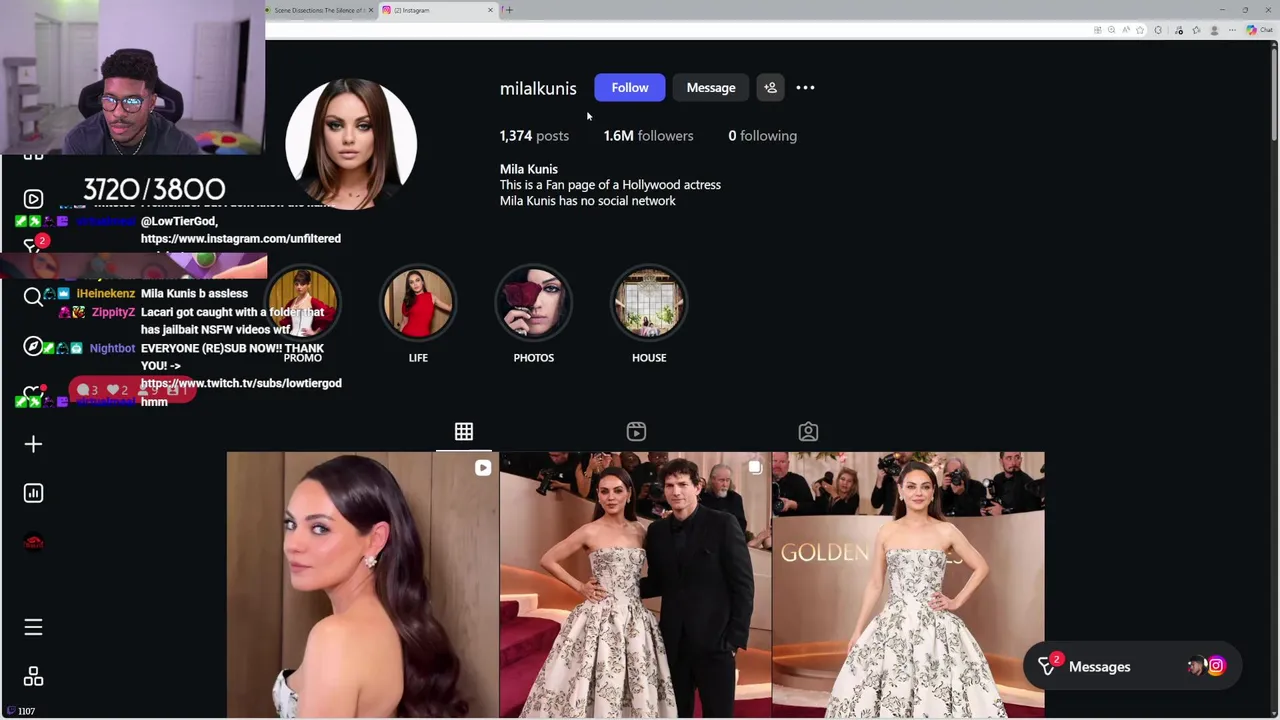Click the sidebar Create plus icon
Image resolution: width=1280 pixels, height=720 pixels.
(x=33, y=444)
